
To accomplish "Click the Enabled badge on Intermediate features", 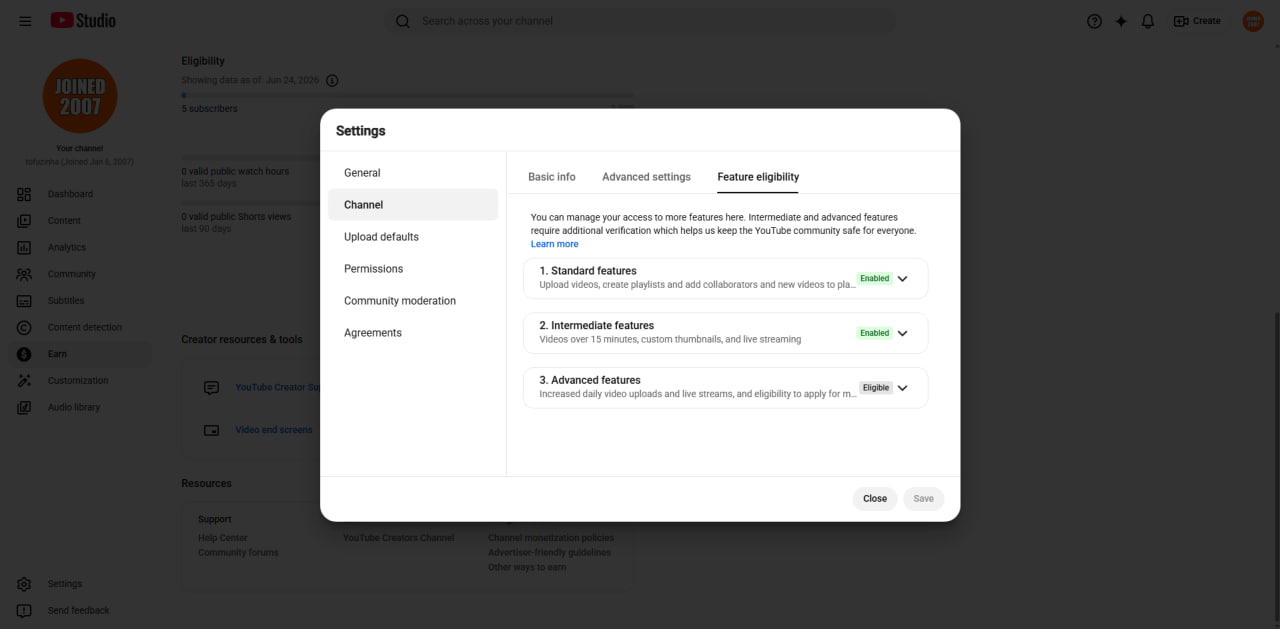I will (875, 333).
